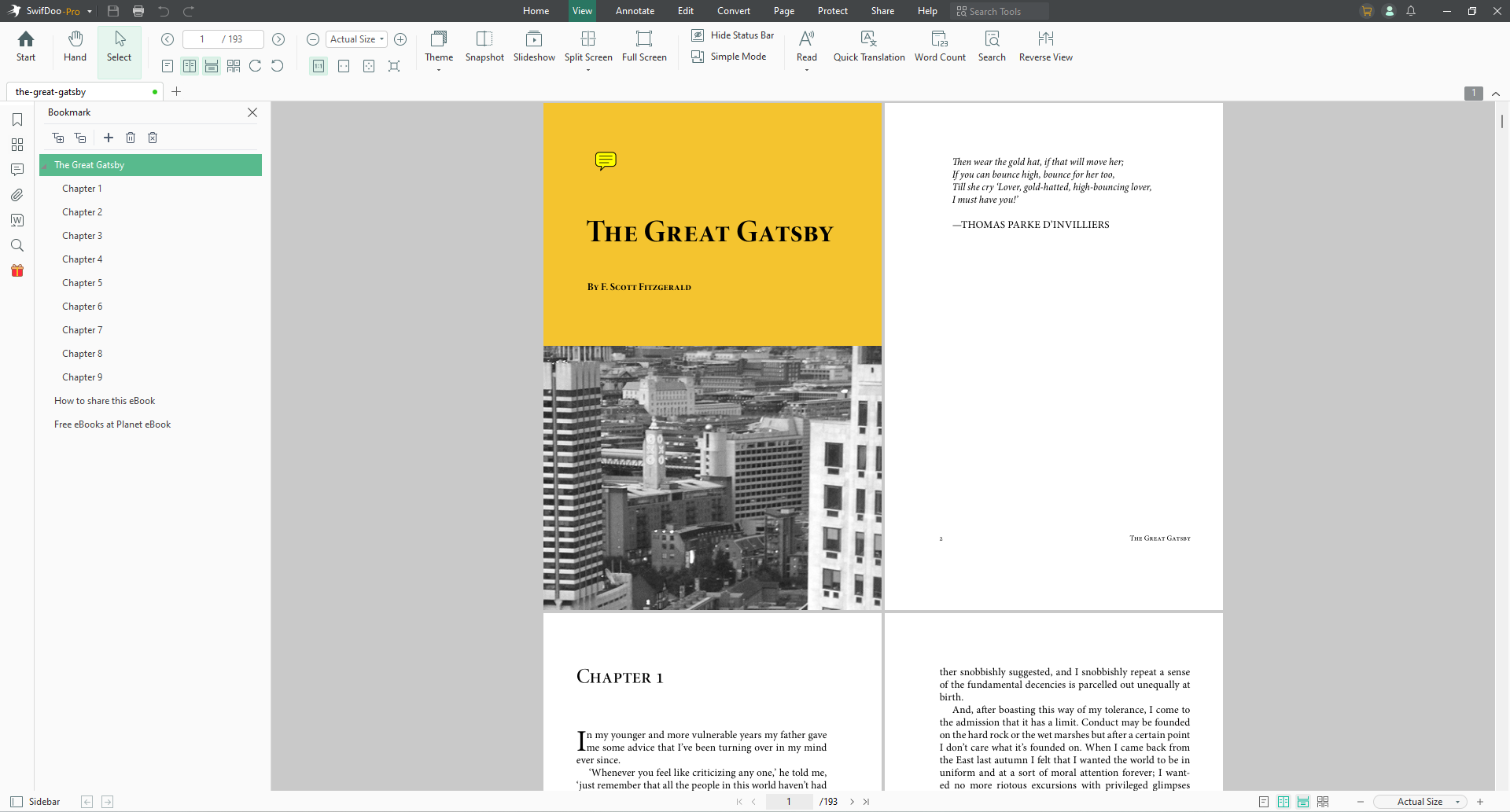Rotate page counterclockwise
Viewport: 1510px width, 812px height.
click(x=278, y=66)
